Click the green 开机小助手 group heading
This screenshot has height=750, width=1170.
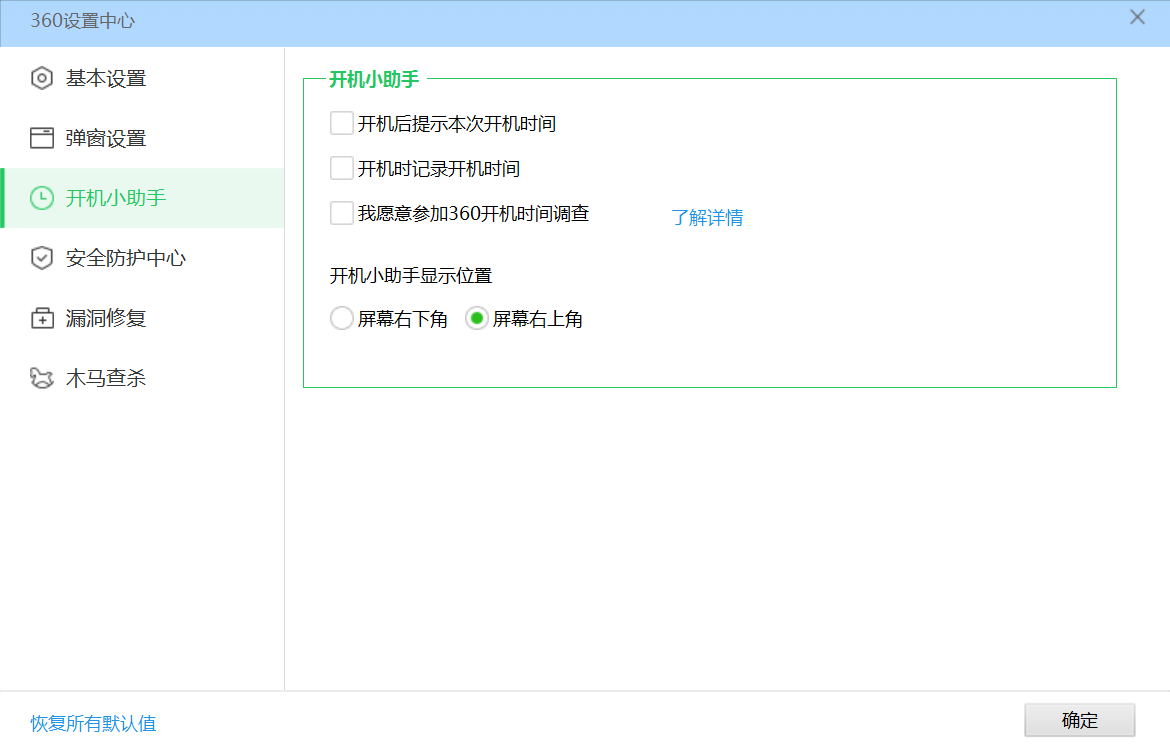(x=374, y=79)
